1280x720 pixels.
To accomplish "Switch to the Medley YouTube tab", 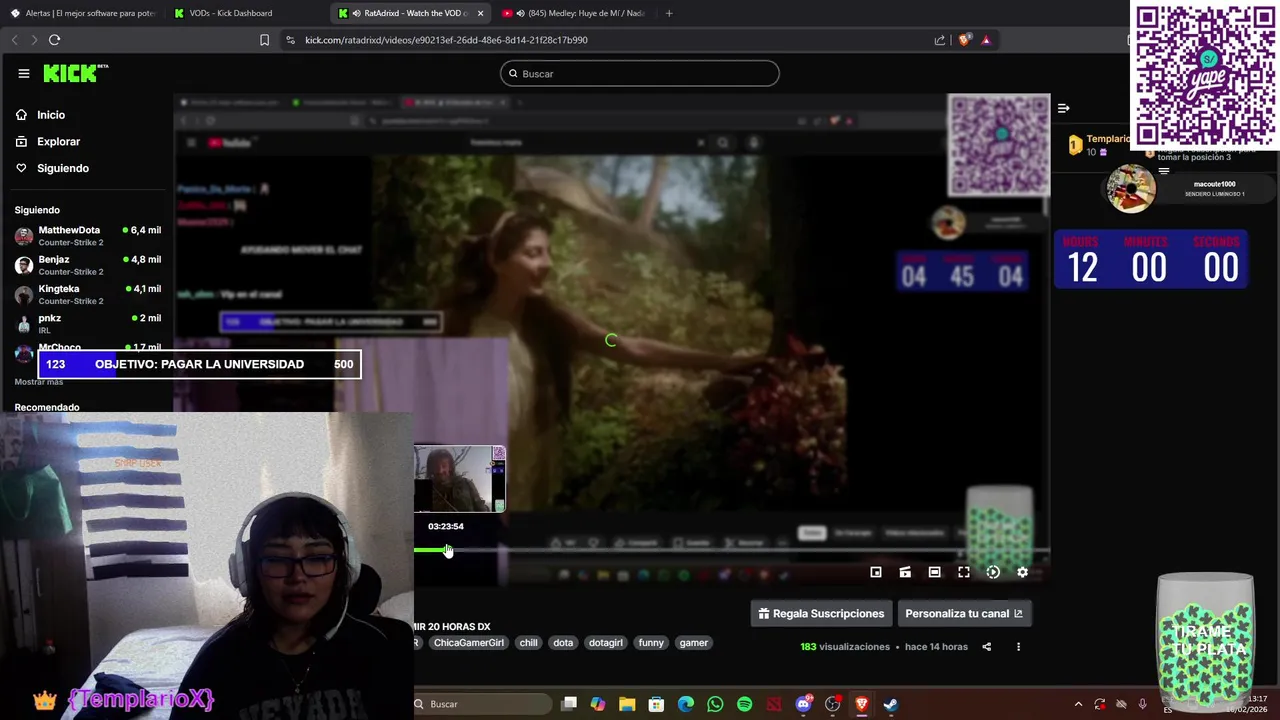I will click(575, 13).
